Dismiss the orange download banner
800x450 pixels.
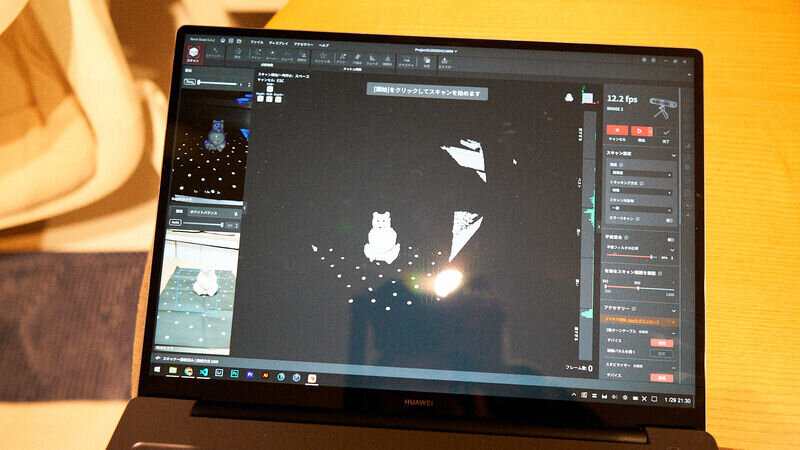[x=673, y=322]
